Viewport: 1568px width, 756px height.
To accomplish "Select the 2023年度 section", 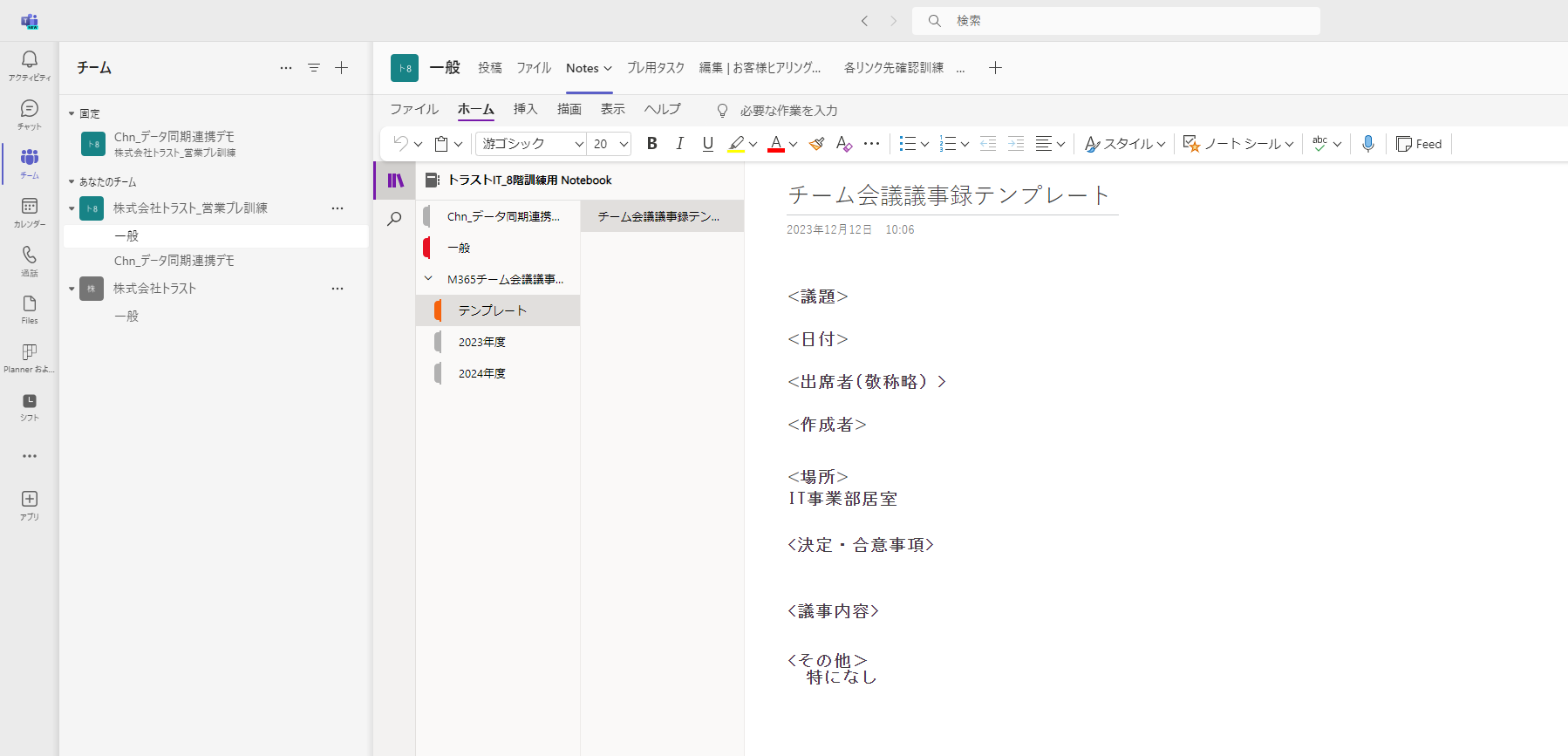I will point(482,342).
